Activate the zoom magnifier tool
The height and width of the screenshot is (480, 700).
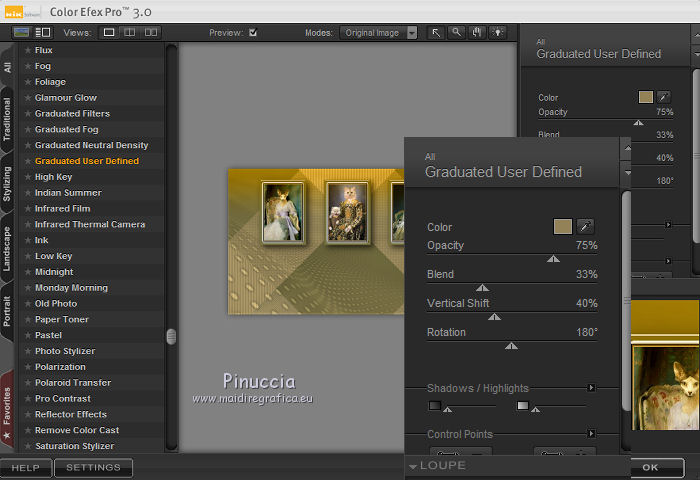tap(456, 33)
